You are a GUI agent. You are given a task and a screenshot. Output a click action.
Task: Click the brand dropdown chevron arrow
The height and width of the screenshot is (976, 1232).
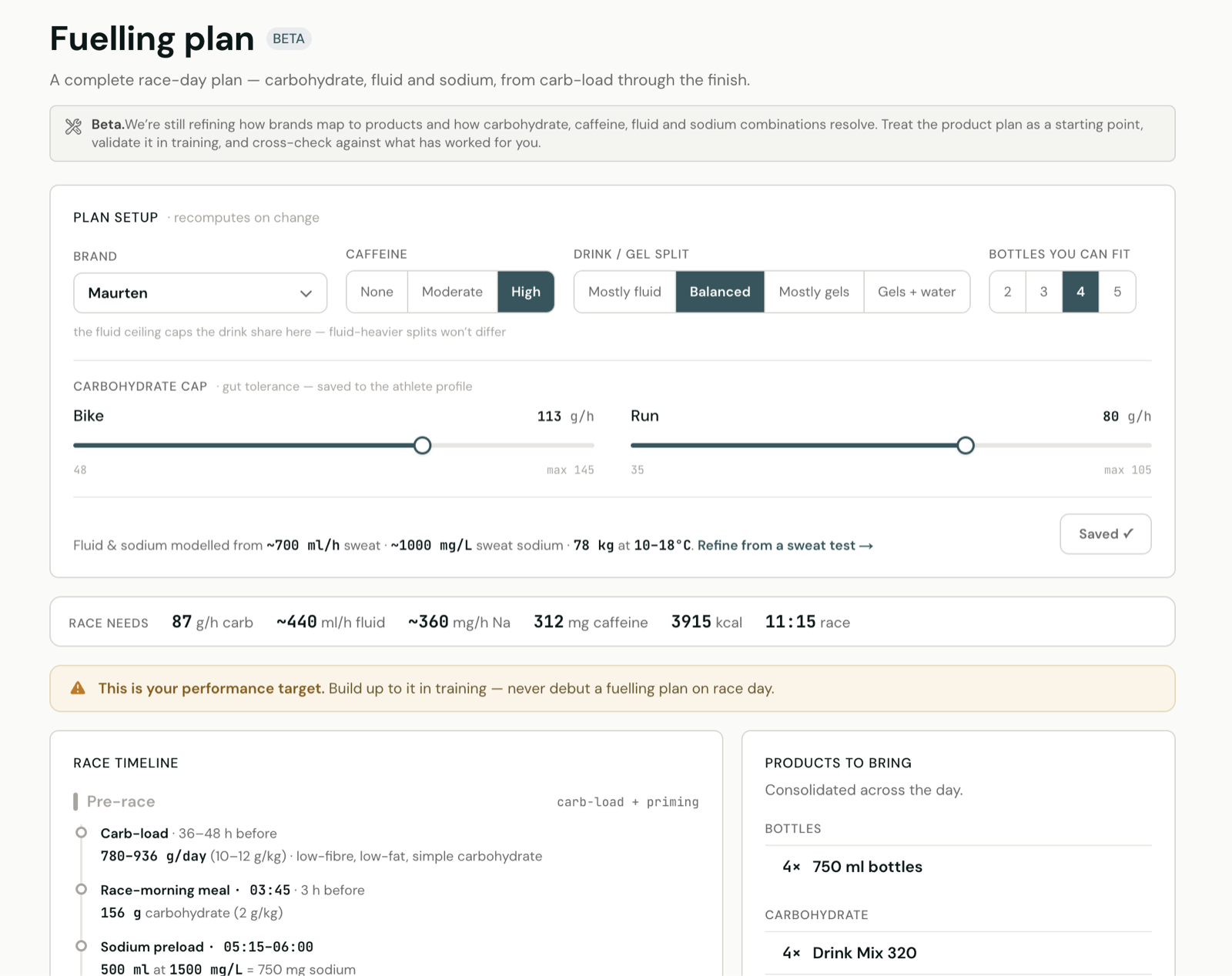(x=306, y=293)
